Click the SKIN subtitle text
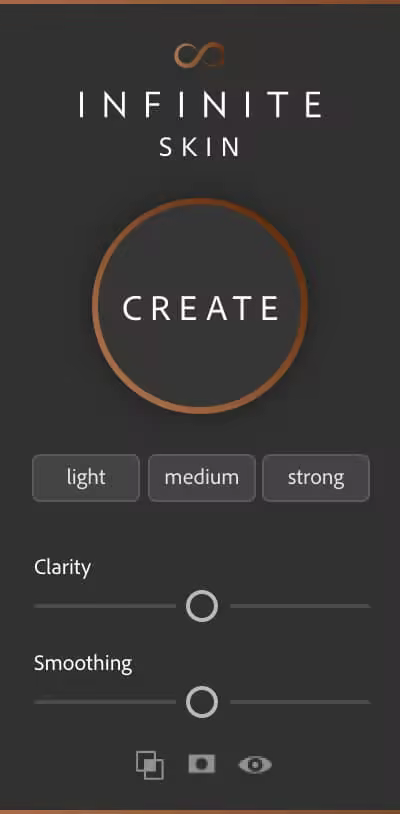 (200, 147)
